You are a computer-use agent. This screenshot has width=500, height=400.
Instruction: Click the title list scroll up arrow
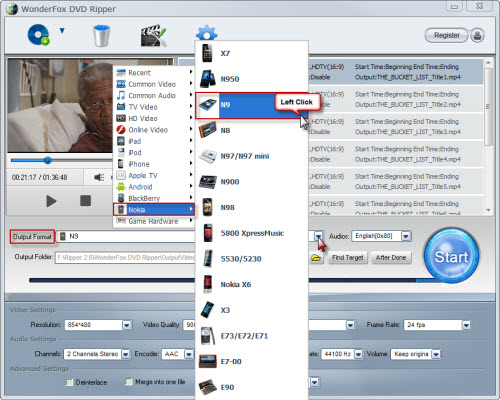click(488, 63)
